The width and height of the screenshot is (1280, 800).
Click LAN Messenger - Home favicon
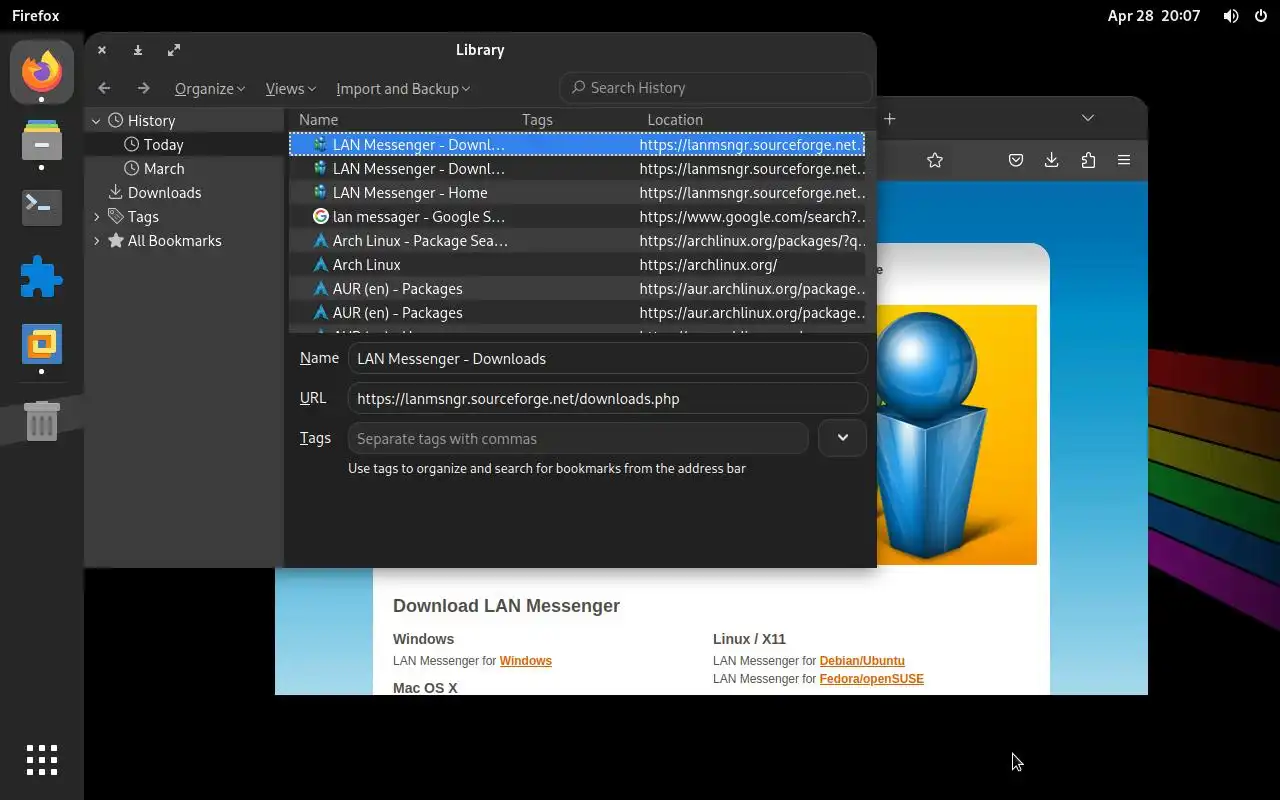tap(320, 192)
